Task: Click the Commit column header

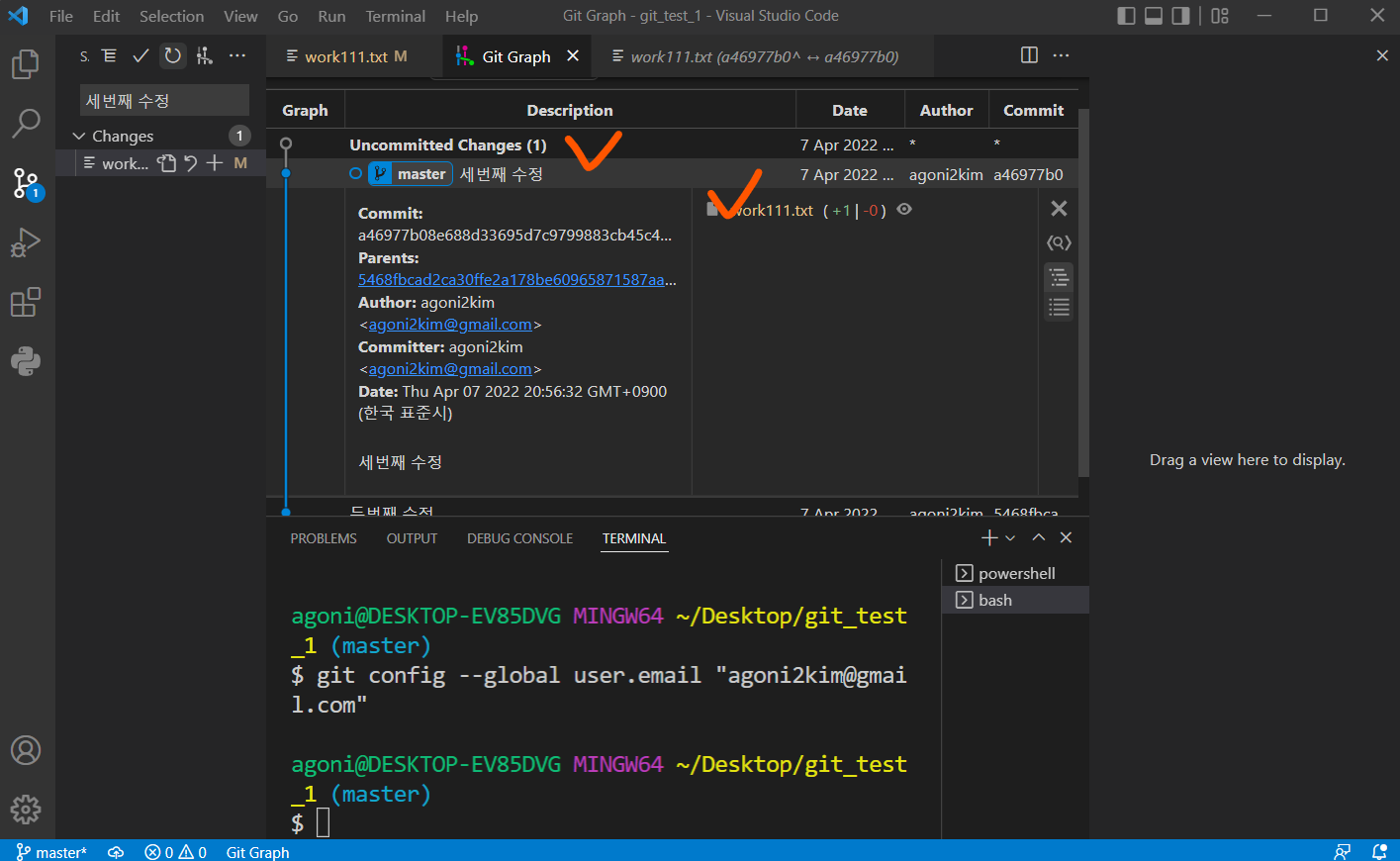Action: tap(1033, 111)
